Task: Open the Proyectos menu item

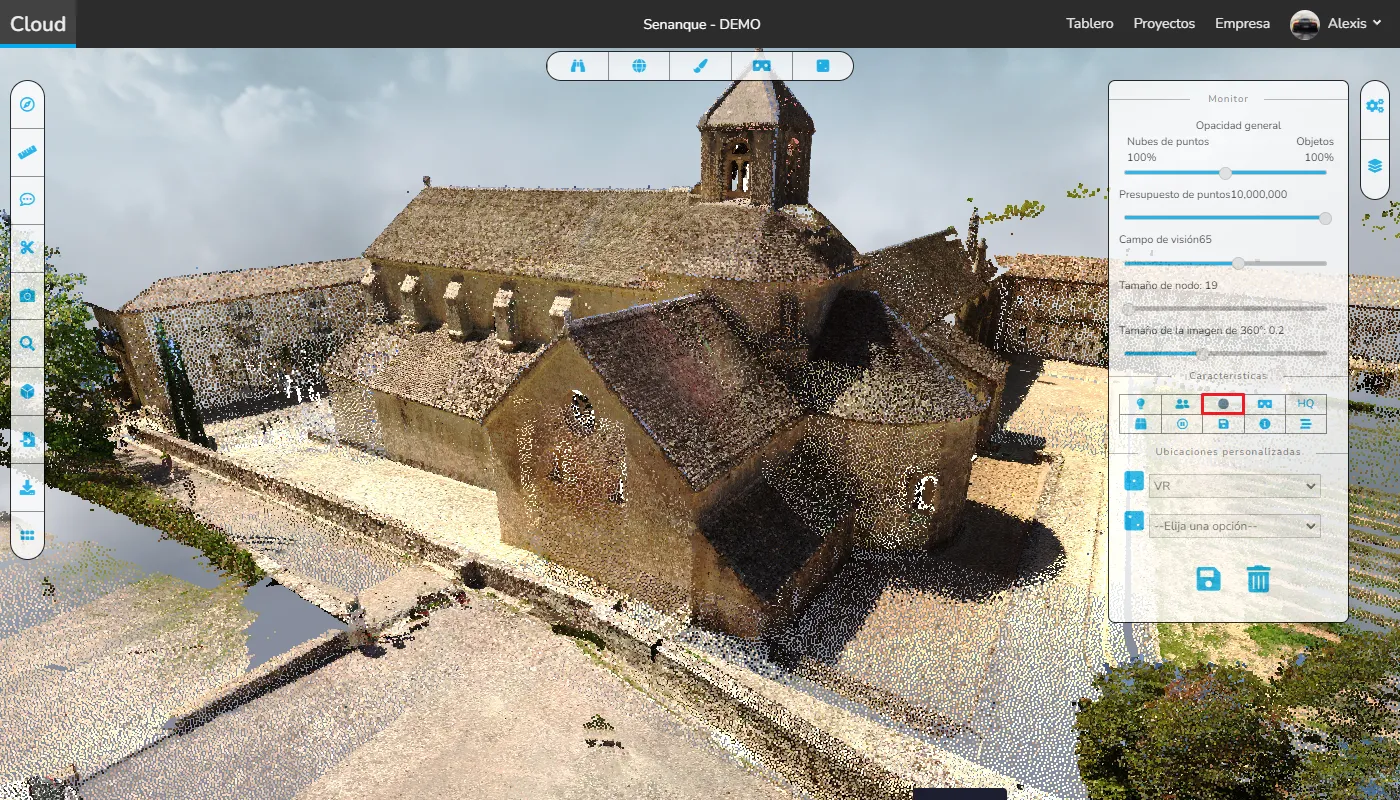Action: [x=1164, y=24]
